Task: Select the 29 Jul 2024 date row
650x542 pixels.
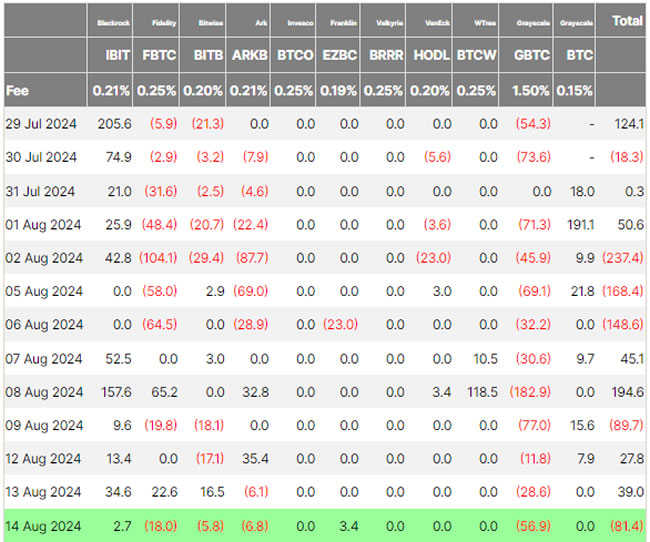Action: (41, 123)
